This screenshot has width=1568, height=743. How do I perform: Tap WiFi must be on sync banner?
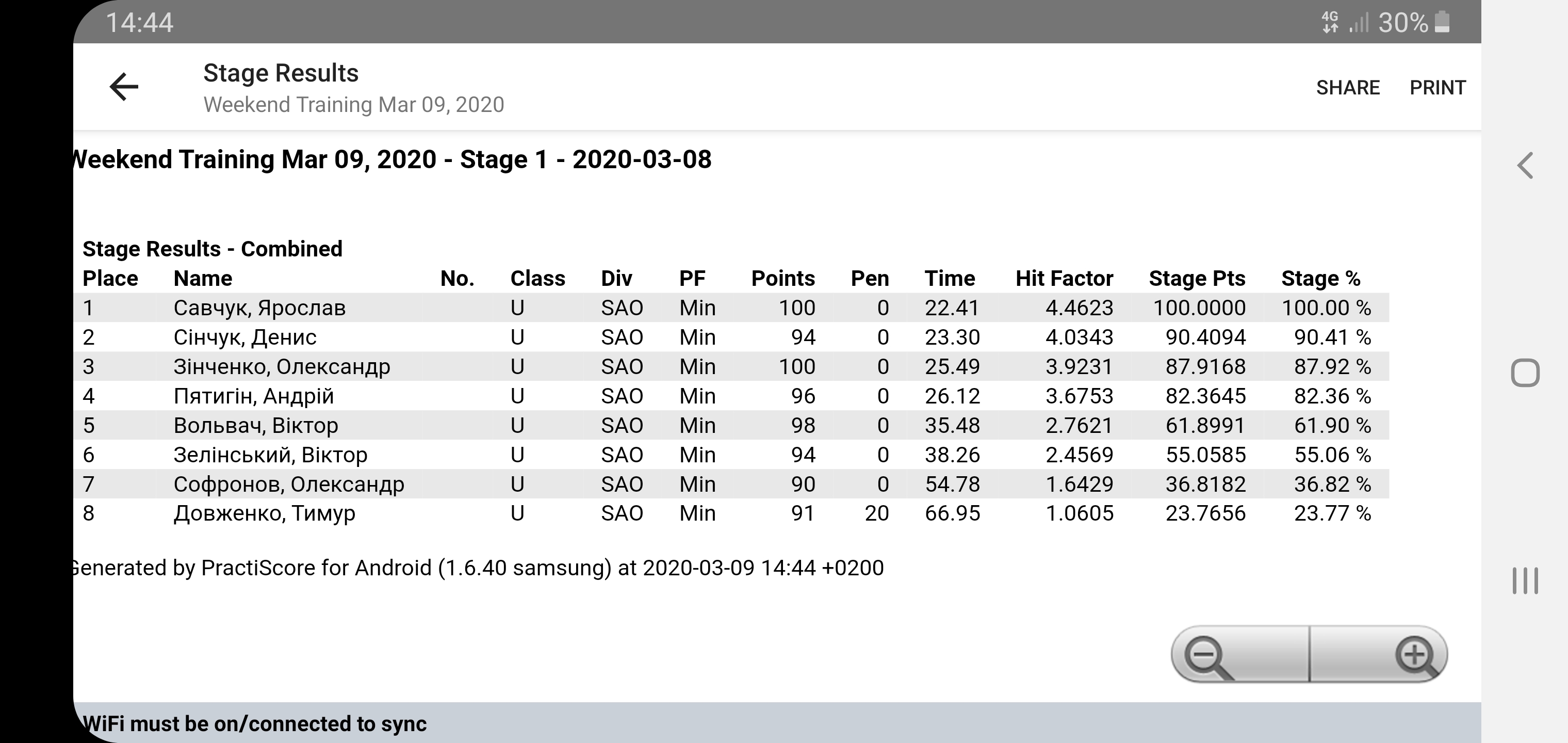(x=254, y=723)
